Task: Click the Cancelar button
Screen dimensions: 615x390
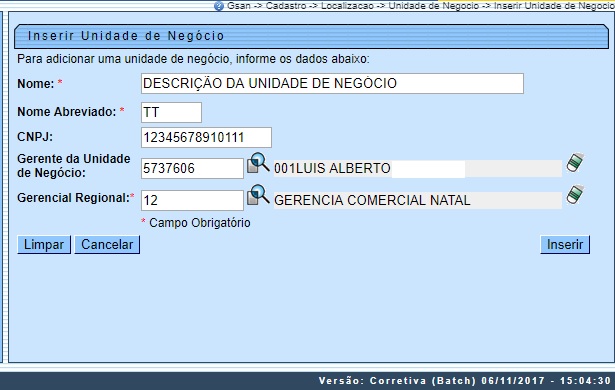Action: [107, 244]
